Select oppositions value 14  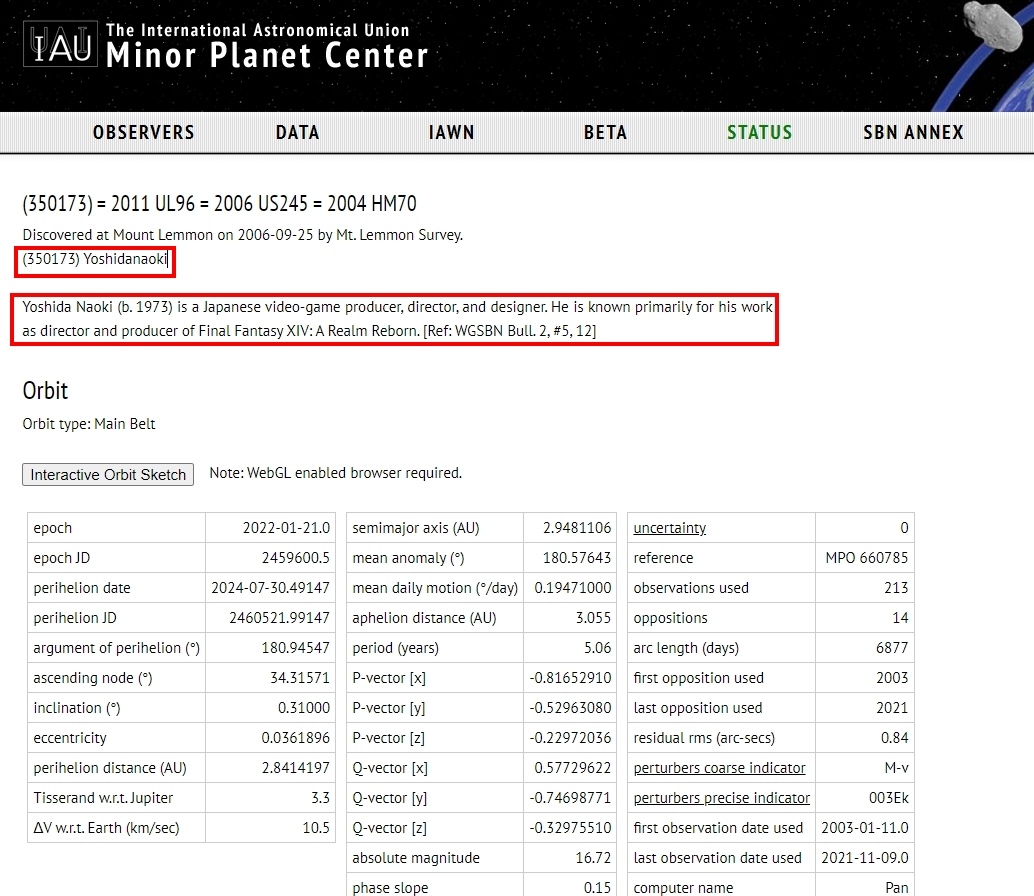click(x=900, y=618)
